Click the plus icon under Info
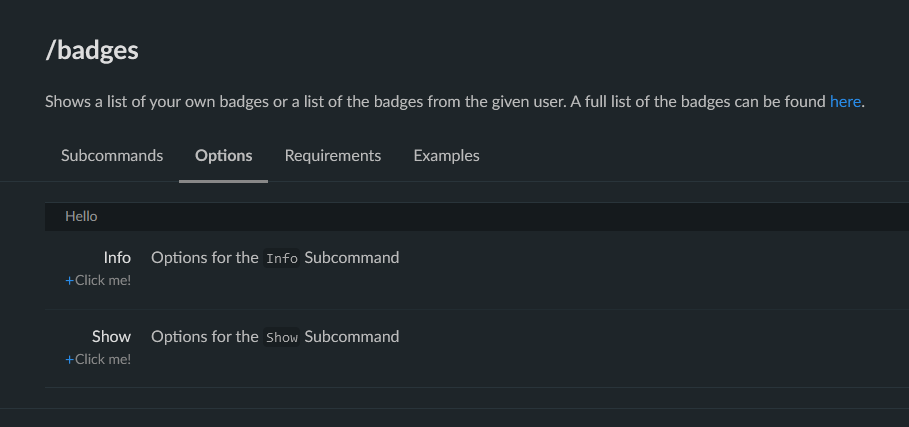 click(70, 281)
